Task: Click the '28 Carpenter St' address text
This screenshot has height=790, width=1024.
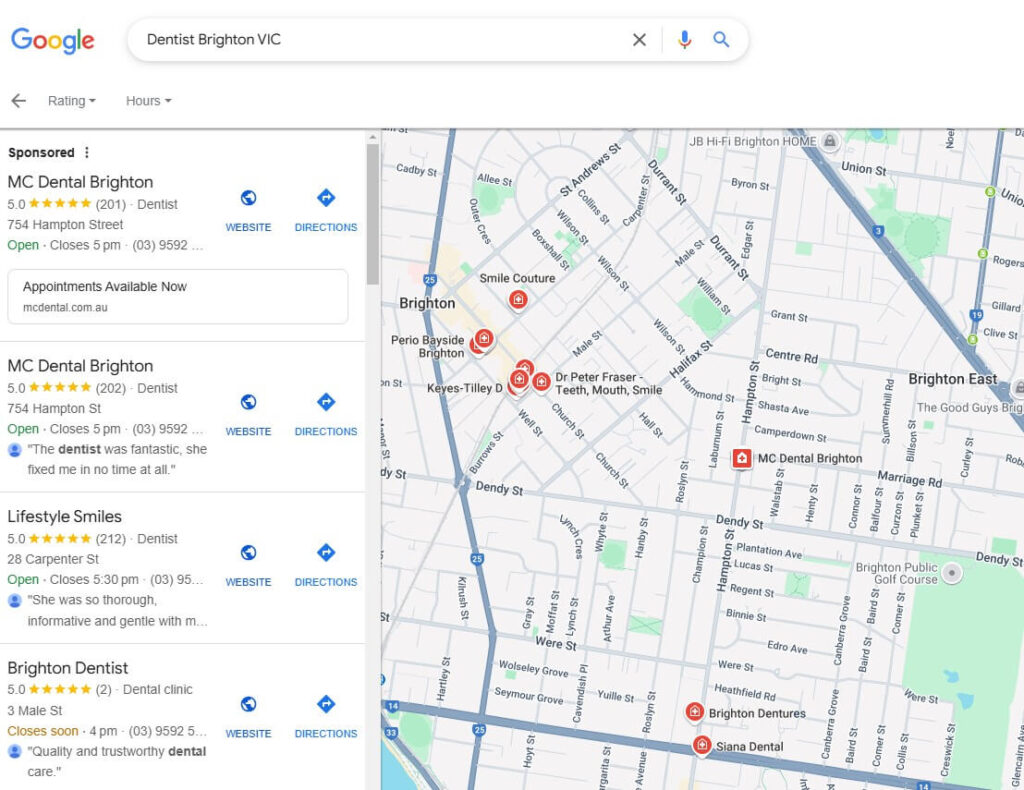Action: click(x=53, y=560)
